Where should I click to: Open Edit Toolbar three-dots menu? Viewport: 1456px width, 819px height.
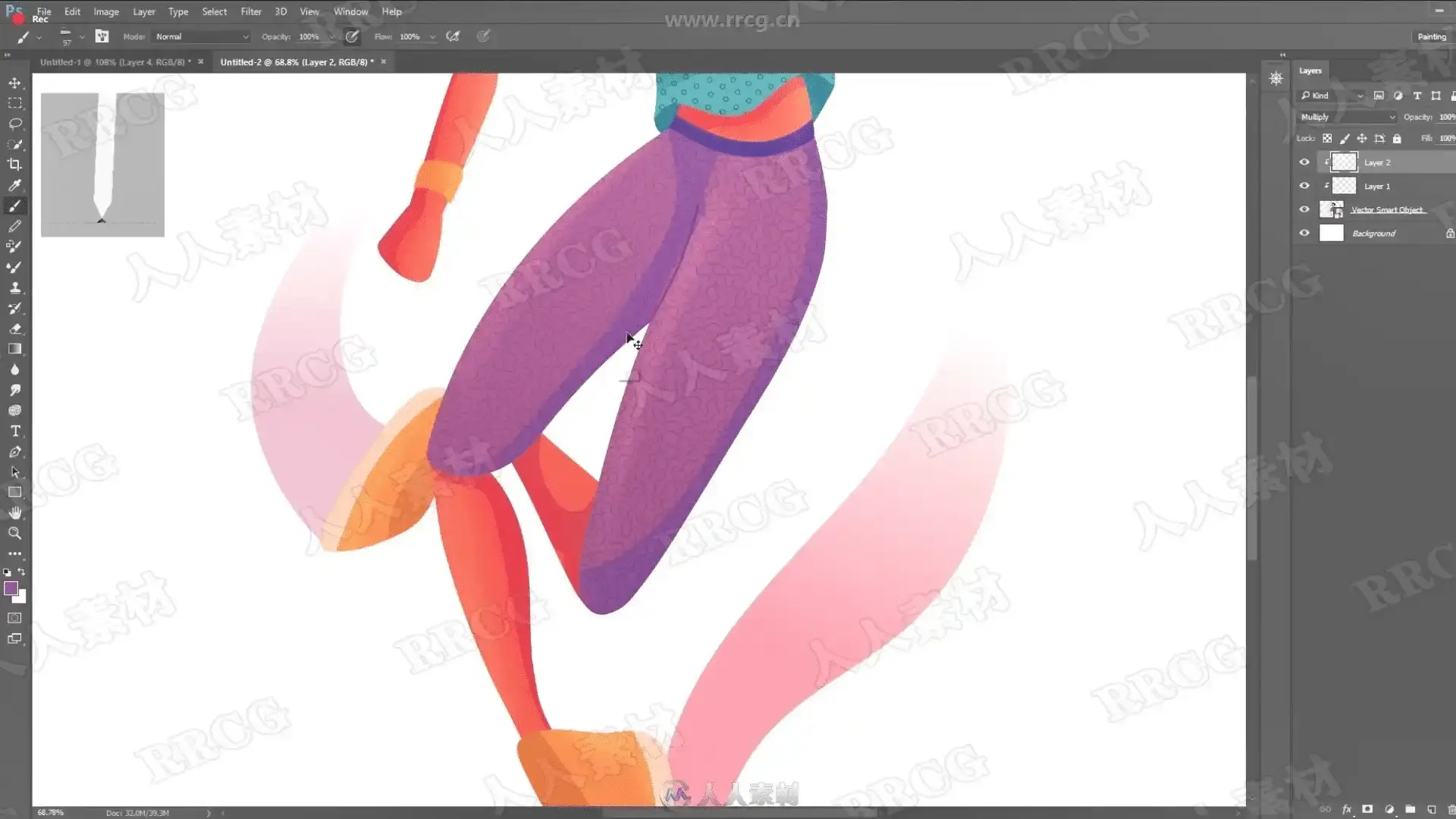tap(14, 554)
